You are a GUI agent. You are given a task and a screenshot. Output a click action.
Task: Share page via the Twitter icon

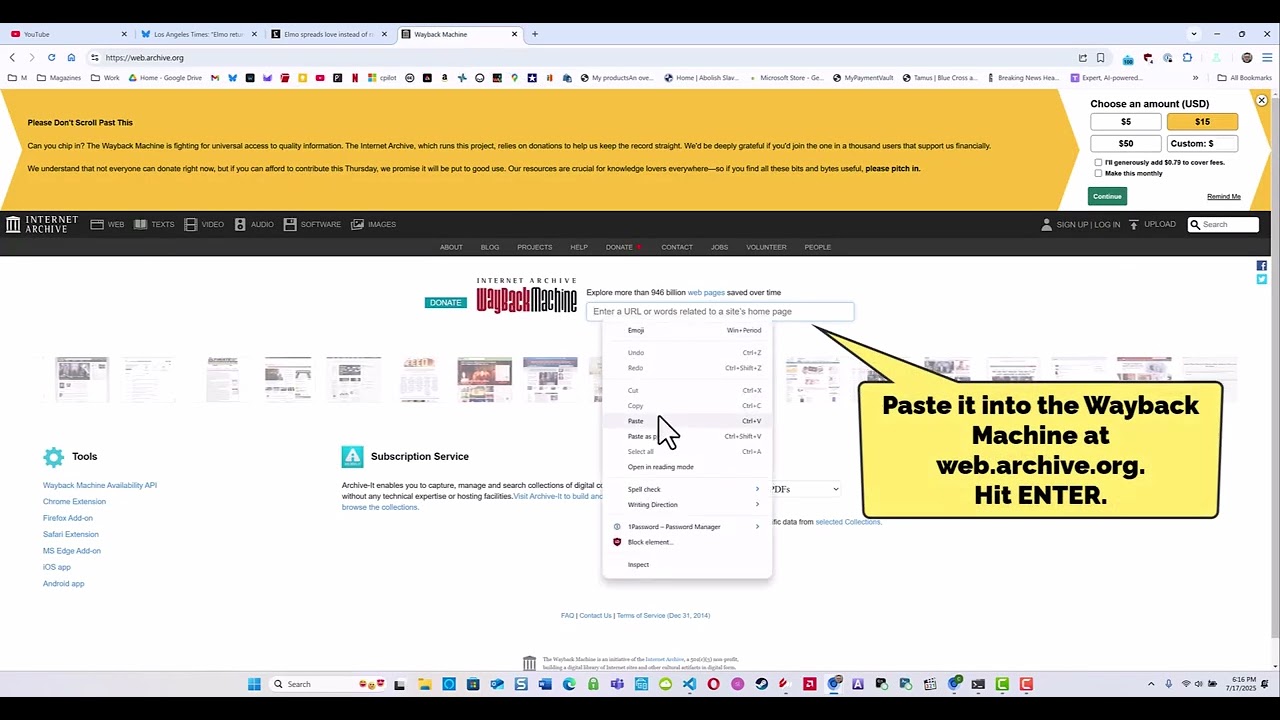pyautogui.click(x=1261, y=279)
